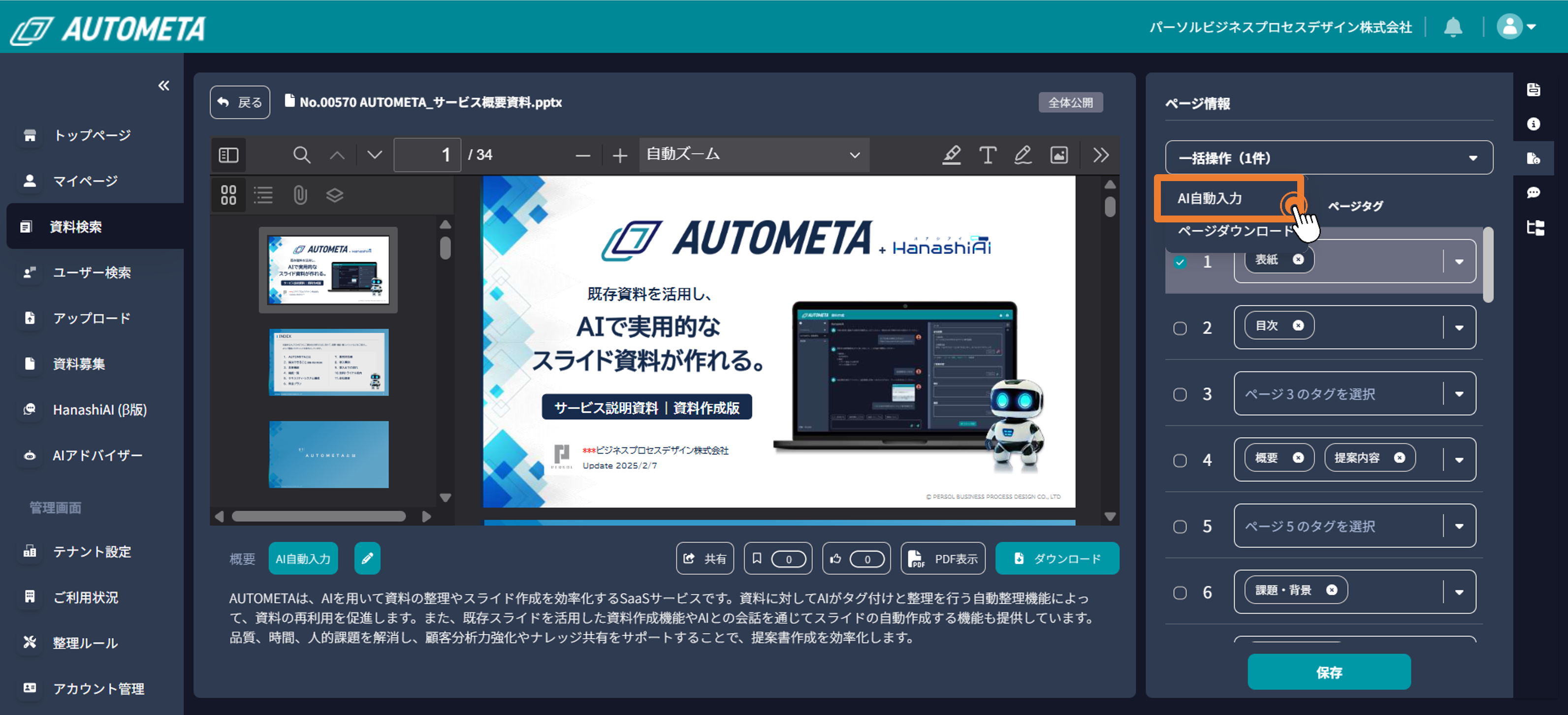This screenshot has width=1568, height=715.
Task: Select the pen drawing tool
Action: click(1023, 155)
